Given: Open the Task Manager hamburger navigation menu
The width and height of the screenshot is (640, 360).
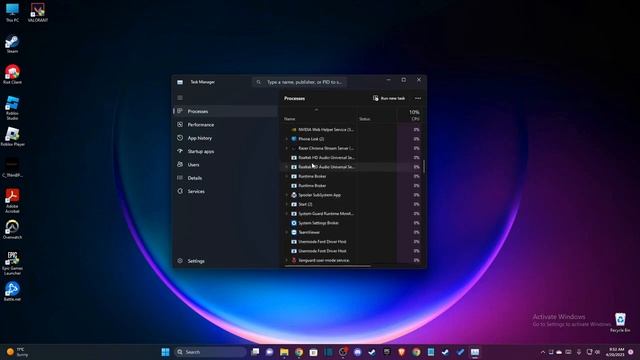Looking at the screenshot, I should tap(180, 98).
